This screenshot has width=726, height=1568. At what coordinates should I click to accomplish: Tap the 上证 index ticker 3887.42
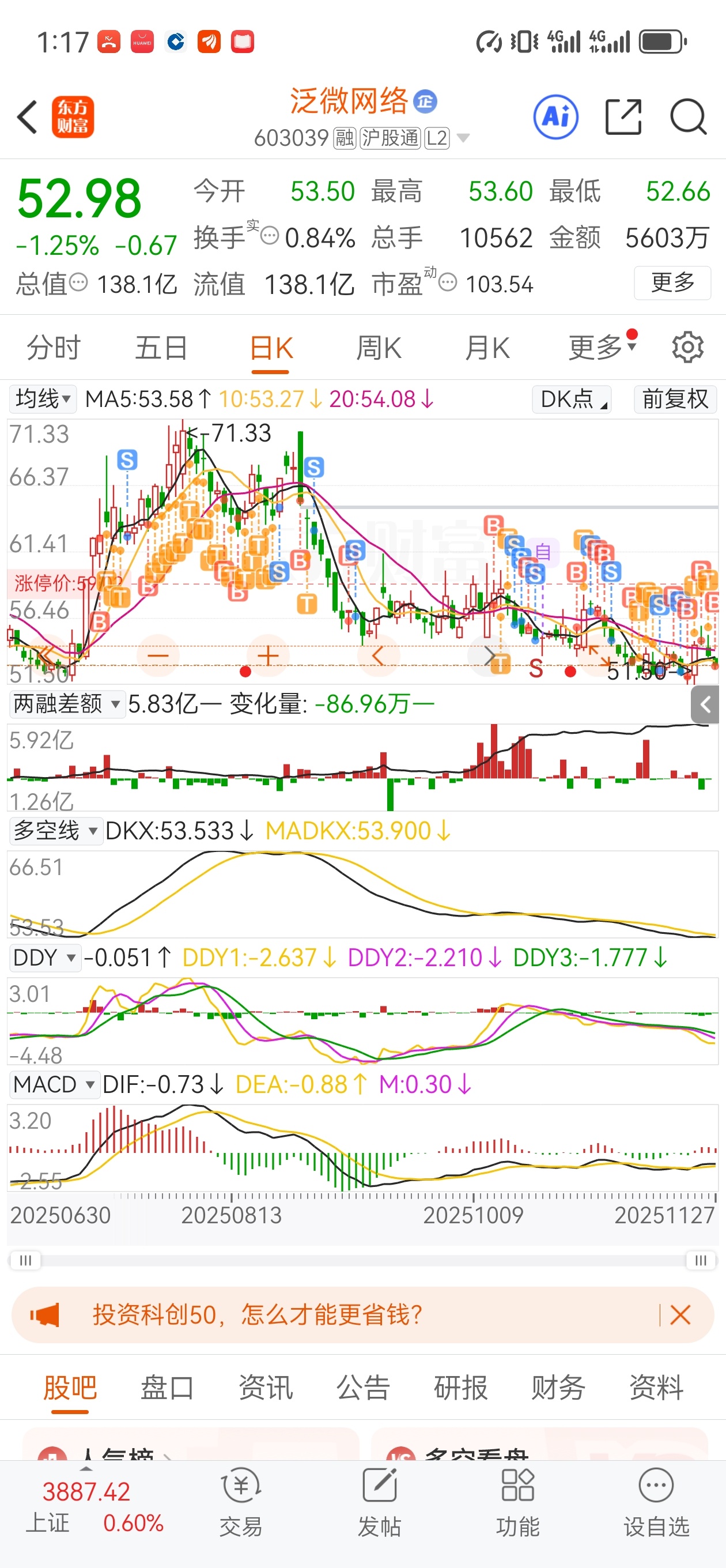tap(86, 1492)
